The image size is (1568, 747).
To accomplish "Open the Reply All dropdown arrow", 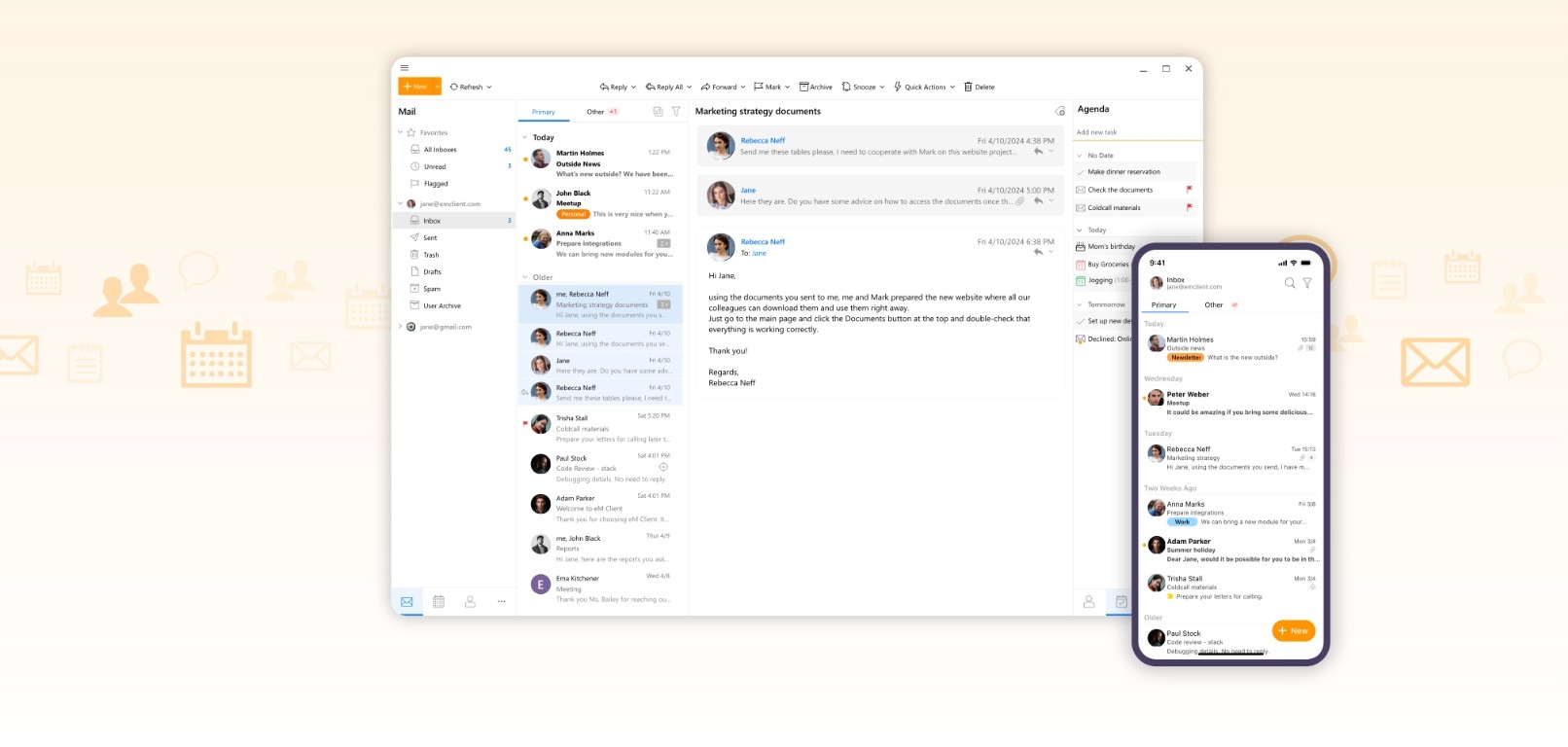I will 690,87.
